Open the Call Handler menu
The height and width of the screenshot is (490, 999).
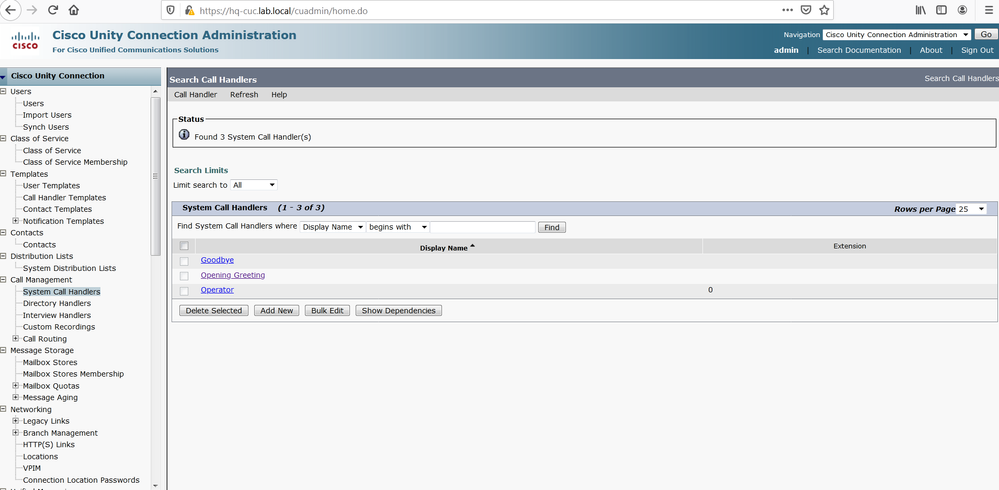tap(196, 94)
